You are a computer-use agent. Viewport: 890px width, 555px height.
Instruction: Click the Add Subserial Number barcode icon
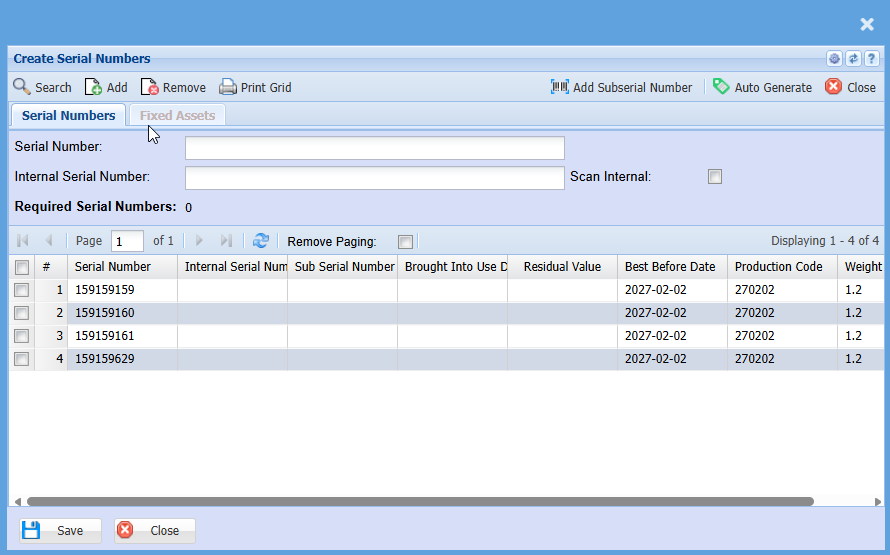pyautogui.click(x=560, y=87)
